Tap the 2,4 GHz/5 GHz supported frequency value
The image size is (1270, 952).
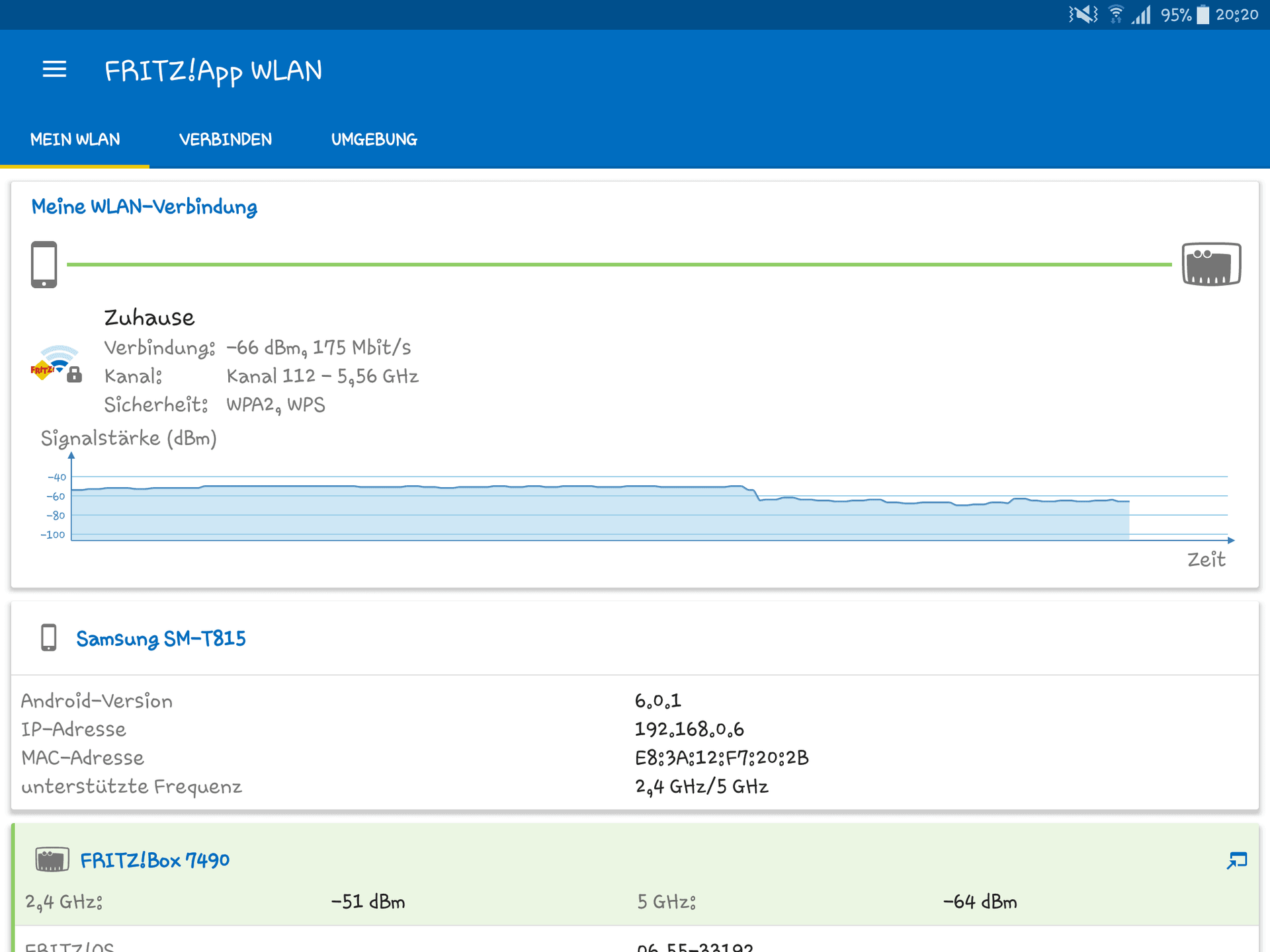(701, 787)
